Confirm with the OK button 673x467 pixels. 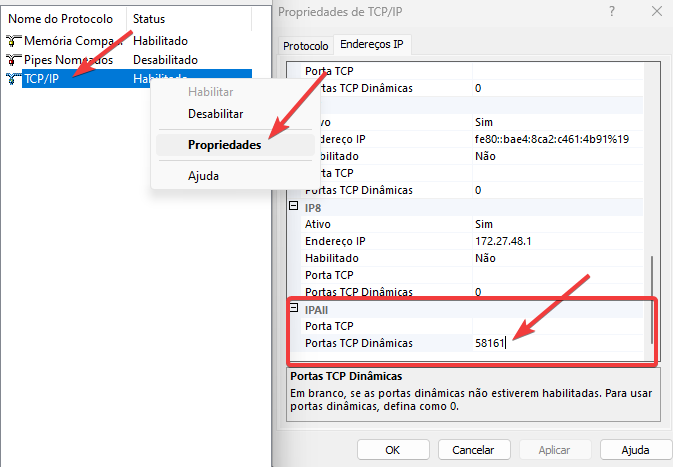(x=393, y=450)
